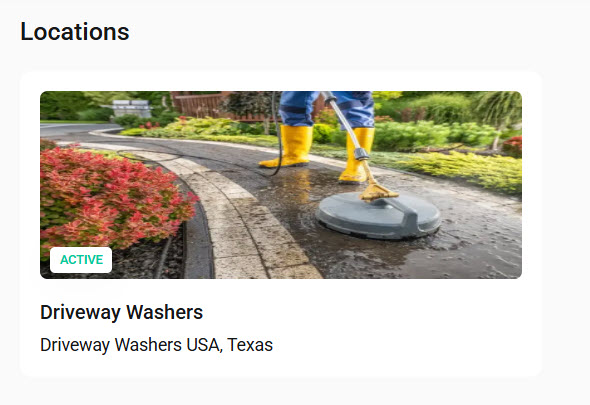Image resolution: width=590 pixels, height=405 pixels.
Task: Click the green ACTIVE status badge
Action: [81, 260]
